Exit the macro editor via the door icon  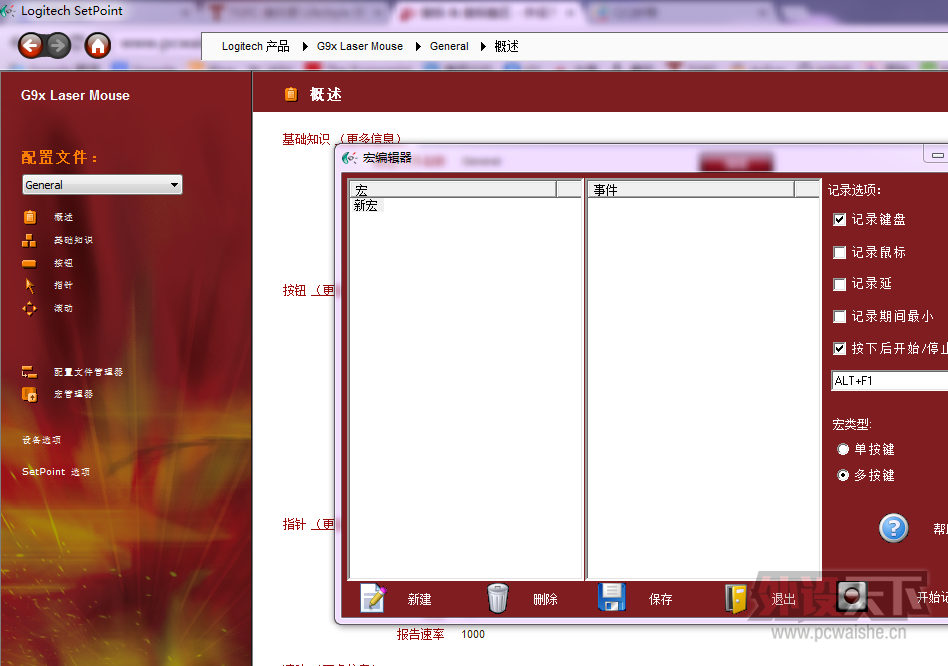coord(736,599)
